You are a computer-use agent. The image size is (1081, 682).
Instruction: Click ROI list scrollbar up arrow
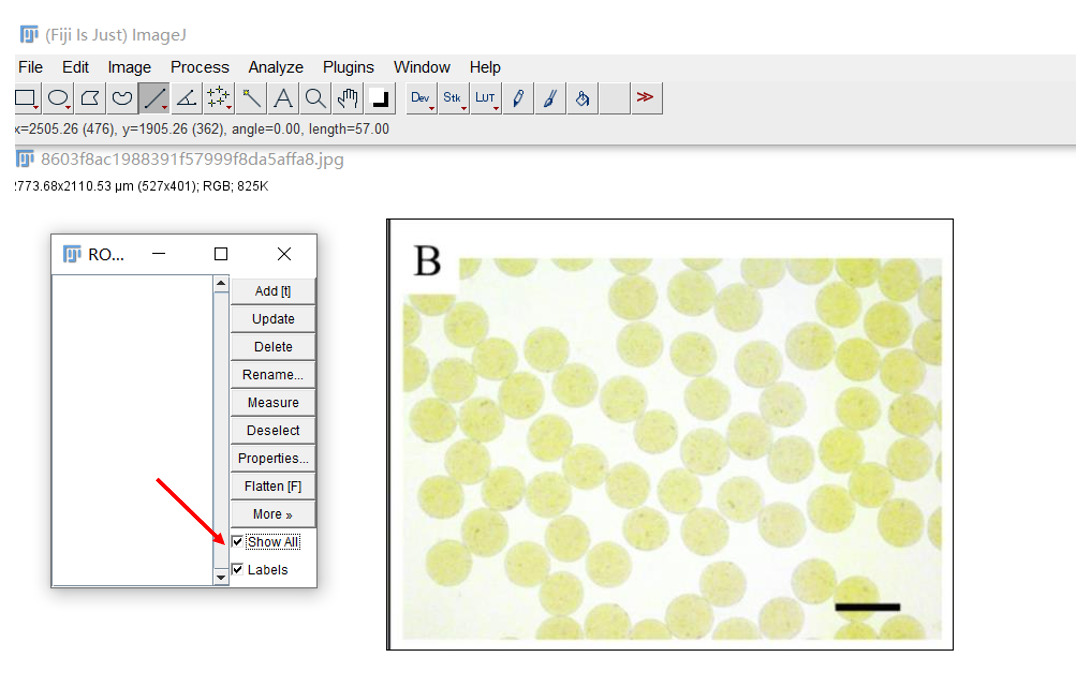pyautogui.click(x=221, y=283)
